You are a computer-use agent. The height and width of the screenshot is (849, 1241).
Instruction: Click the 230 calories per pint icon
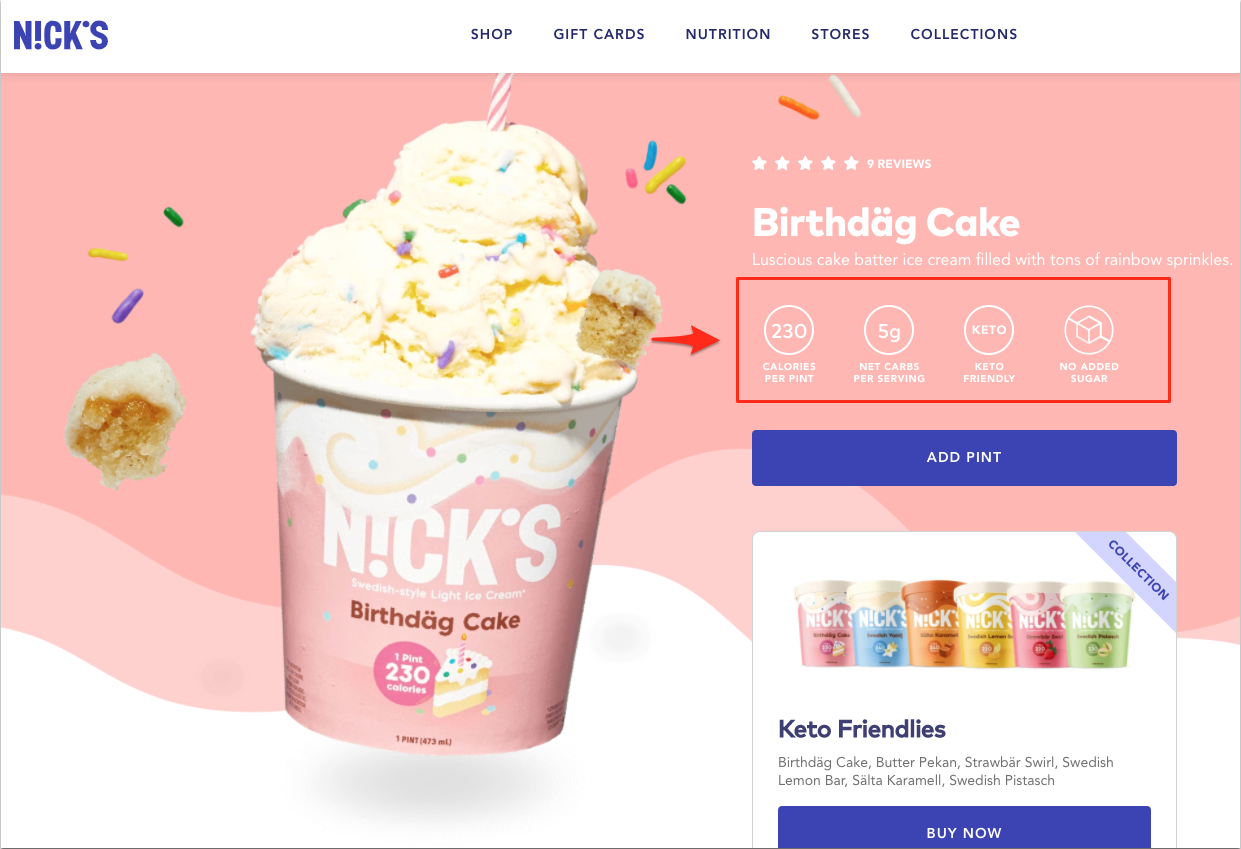[x=789, y=331]
